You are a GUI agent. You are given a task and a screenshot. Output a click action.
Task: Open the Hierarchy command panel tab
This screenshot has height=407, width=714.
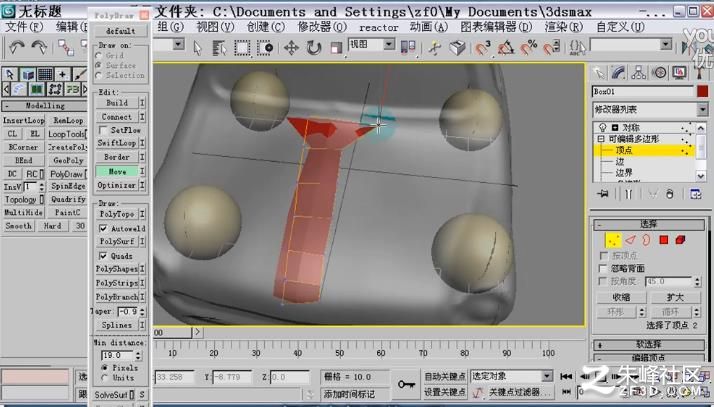638,72
